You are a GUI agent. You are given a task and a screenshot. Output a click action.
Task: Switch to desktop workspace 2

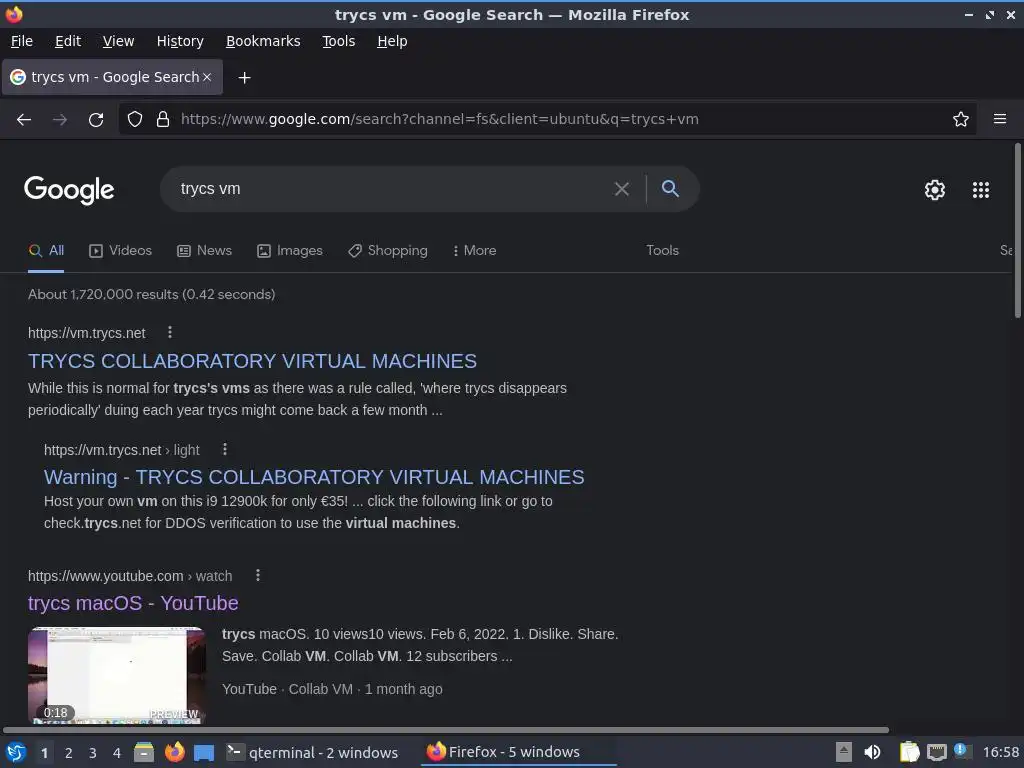coord(69,753)
